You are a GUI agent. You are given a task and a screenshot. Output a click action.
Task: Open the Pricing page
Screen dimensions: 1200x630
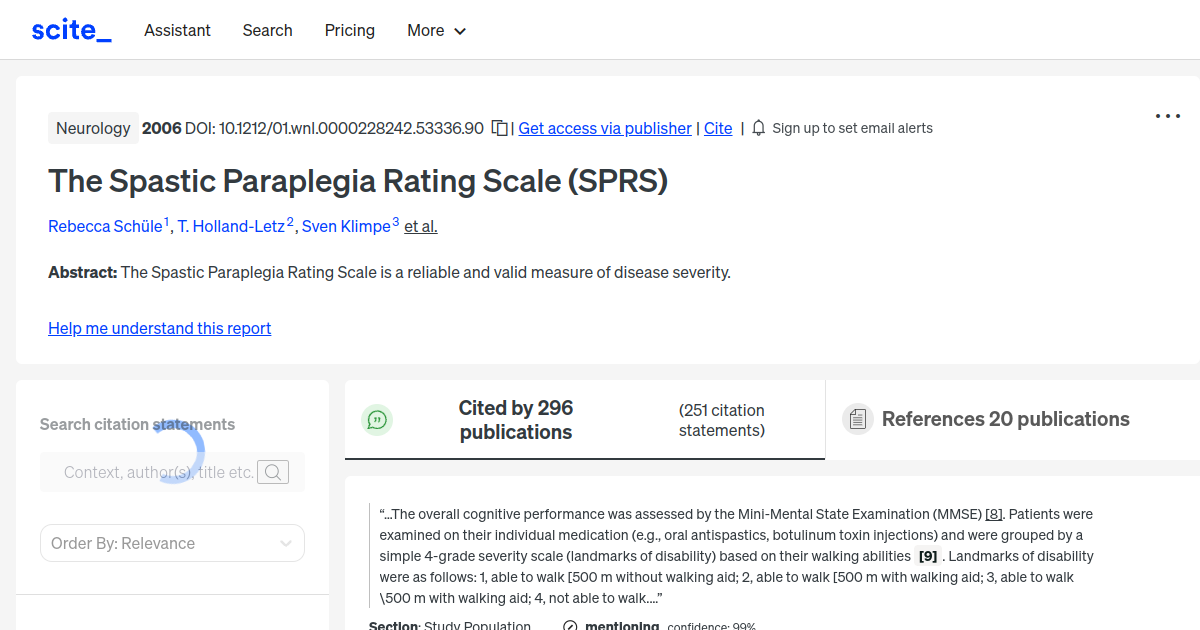(x=349, y=30)
